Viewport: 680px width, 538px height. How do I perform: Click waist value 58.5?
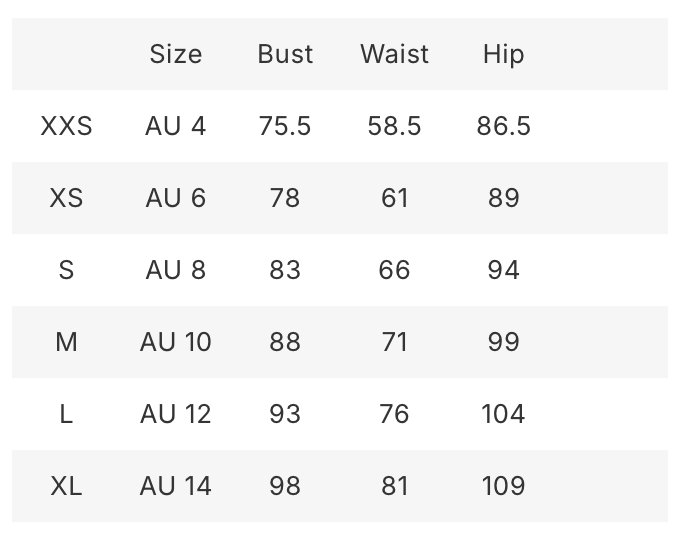coord(395,126)
